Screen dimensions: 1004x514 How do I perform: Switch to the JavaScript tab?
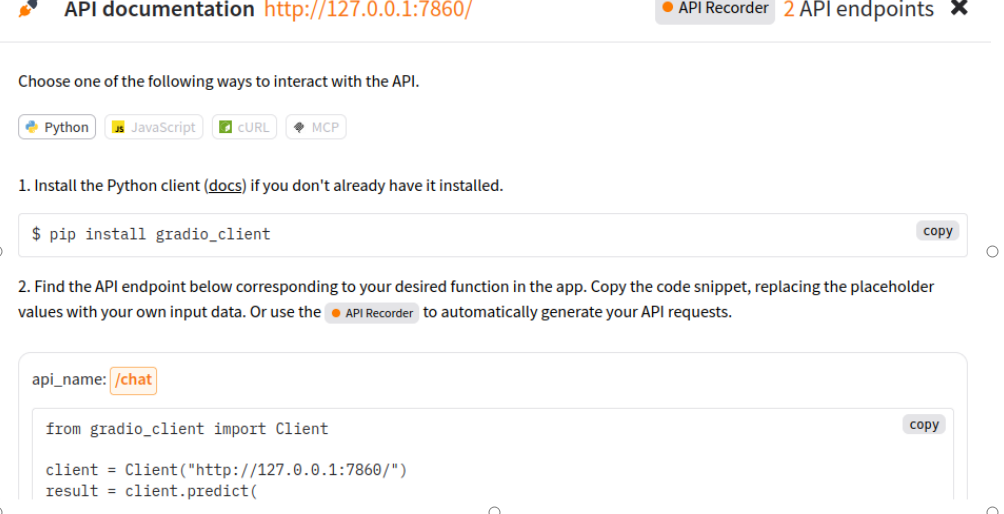[154, 127]
